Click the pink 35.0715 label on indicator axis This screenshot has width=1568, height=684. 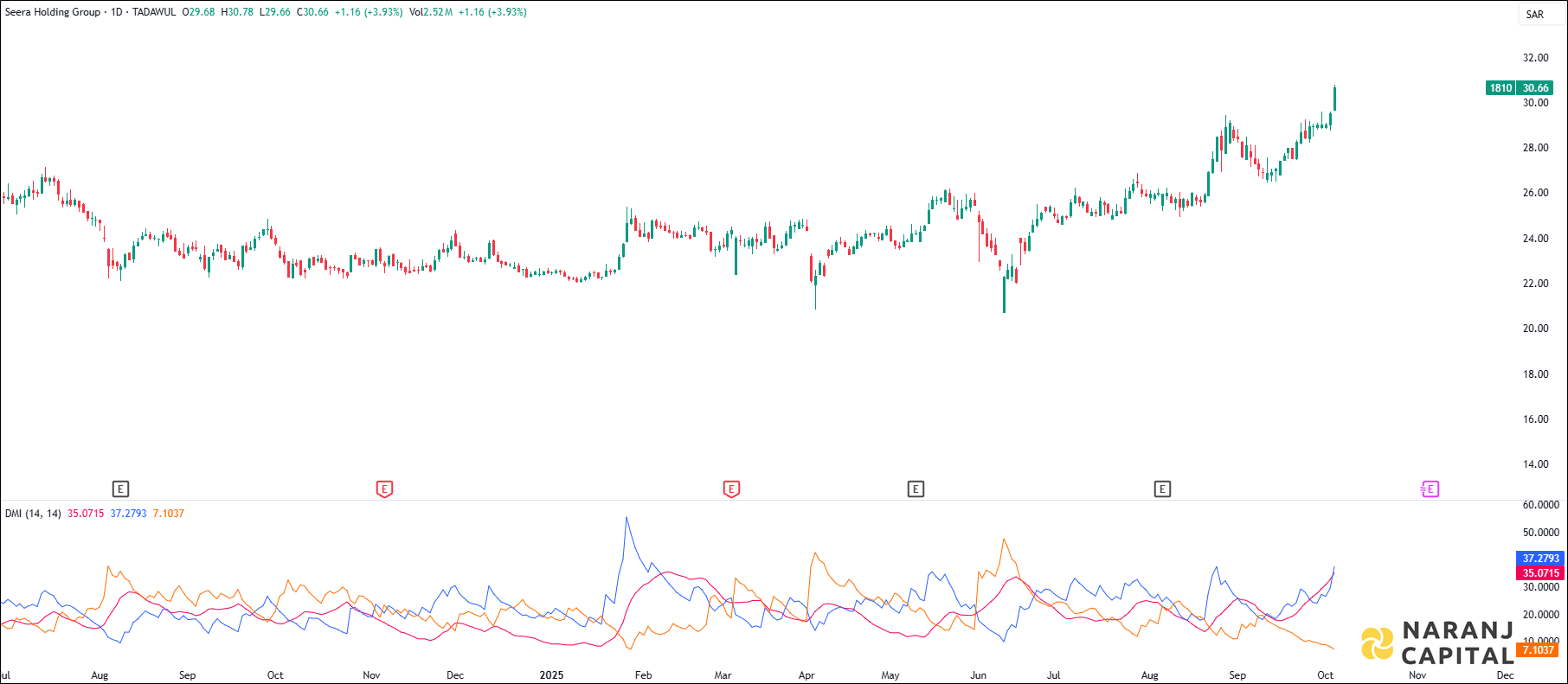(x=1540, y=573)
